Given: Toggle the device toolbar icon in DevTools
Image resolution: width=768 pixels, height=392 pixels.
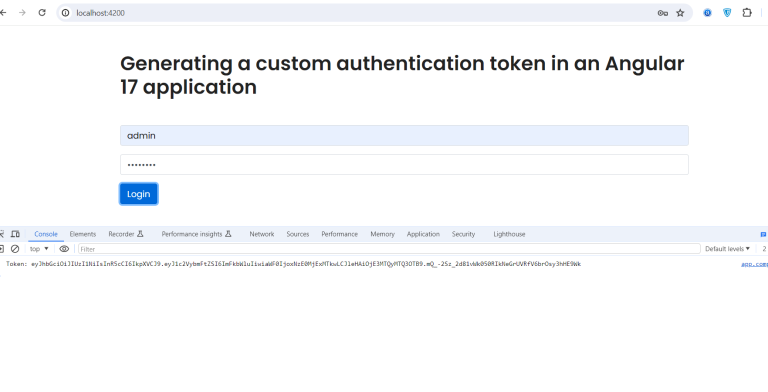Looking at the screenshot, I should 15,234.
